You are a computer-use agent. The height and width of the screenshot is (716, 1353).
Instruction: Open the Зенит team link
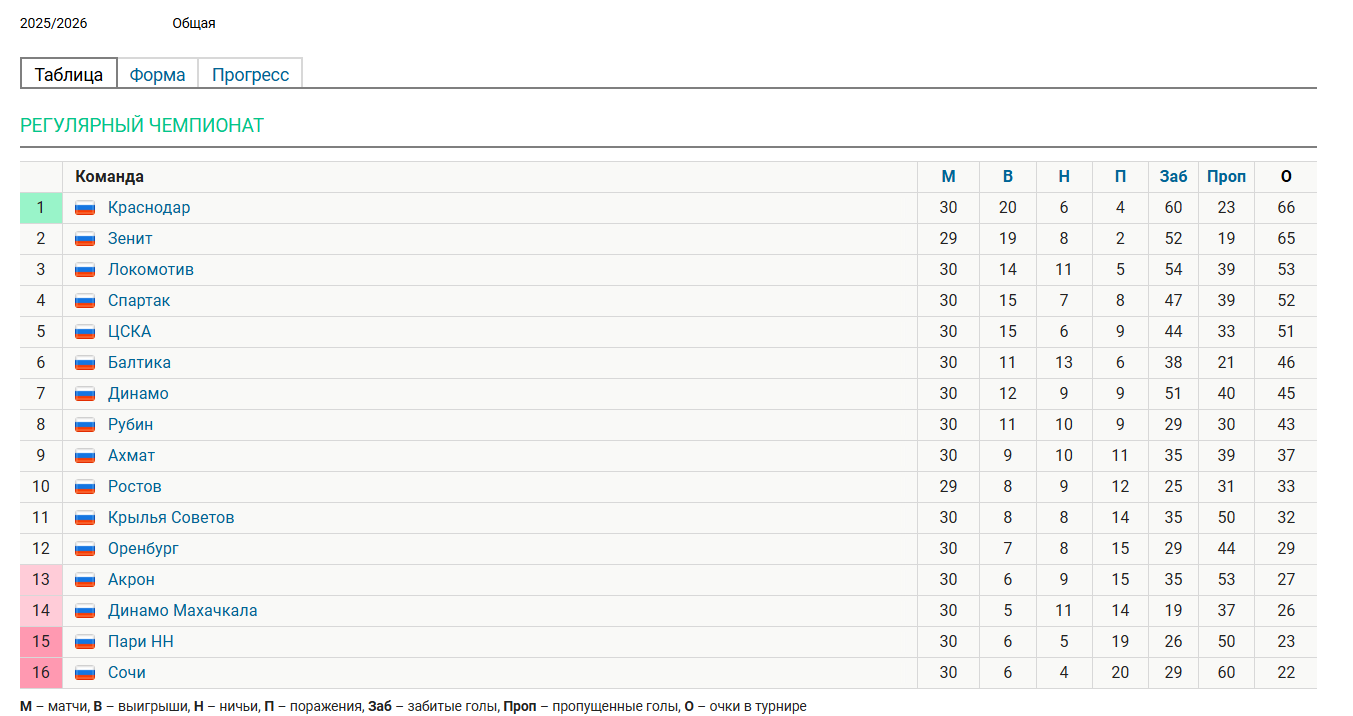(x=130, y=239)
